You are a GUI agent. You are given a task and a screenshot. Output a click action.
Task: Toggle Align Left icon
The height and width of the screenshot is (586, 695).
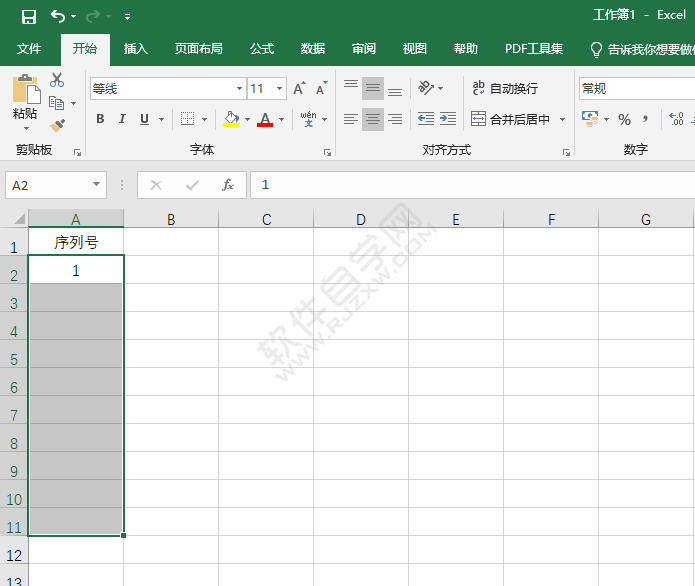[351, 119]
